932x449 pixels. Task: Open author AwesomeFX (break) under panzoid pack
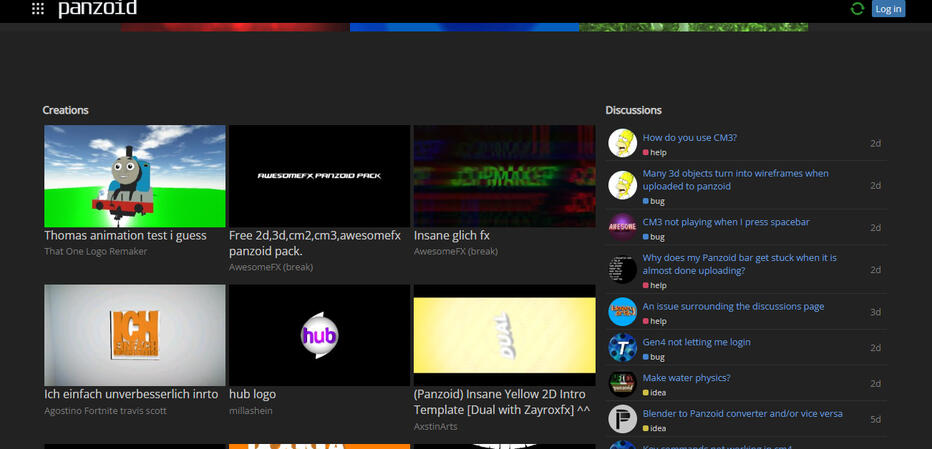271,268
